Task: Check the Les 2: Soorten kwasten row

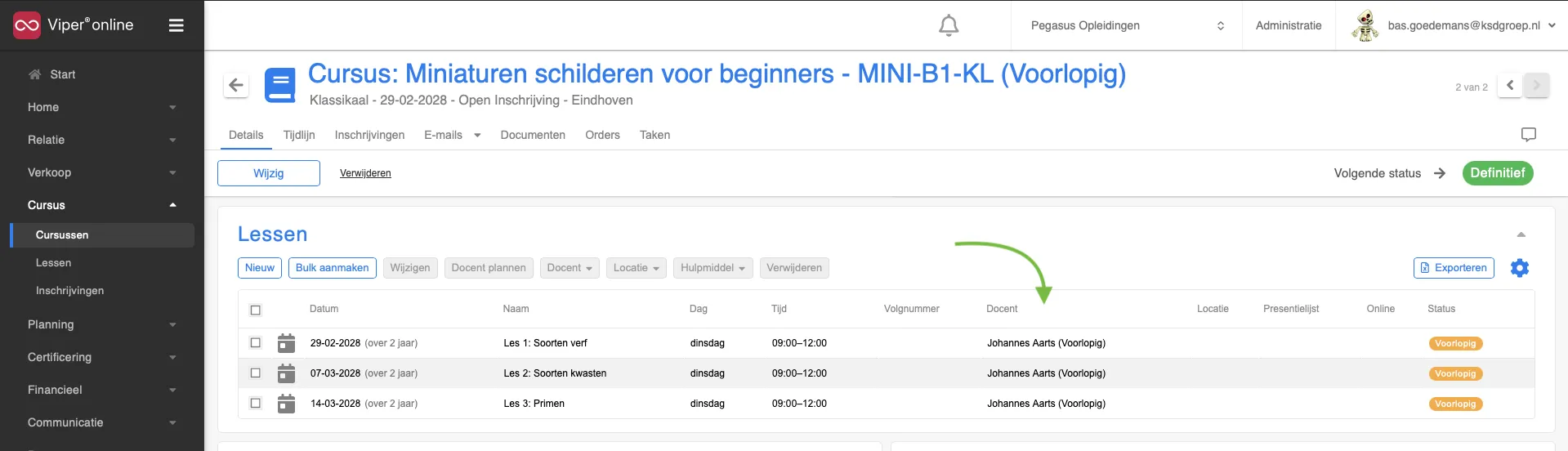Action: [256, 373]
